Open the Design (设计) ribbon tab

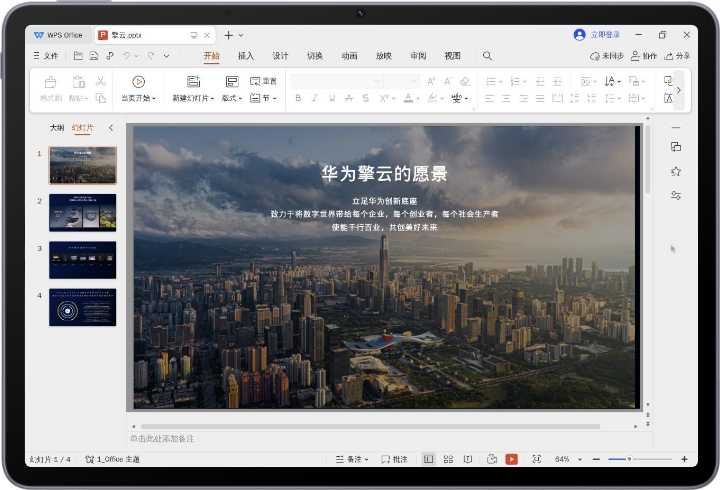[x=280, y=56]
